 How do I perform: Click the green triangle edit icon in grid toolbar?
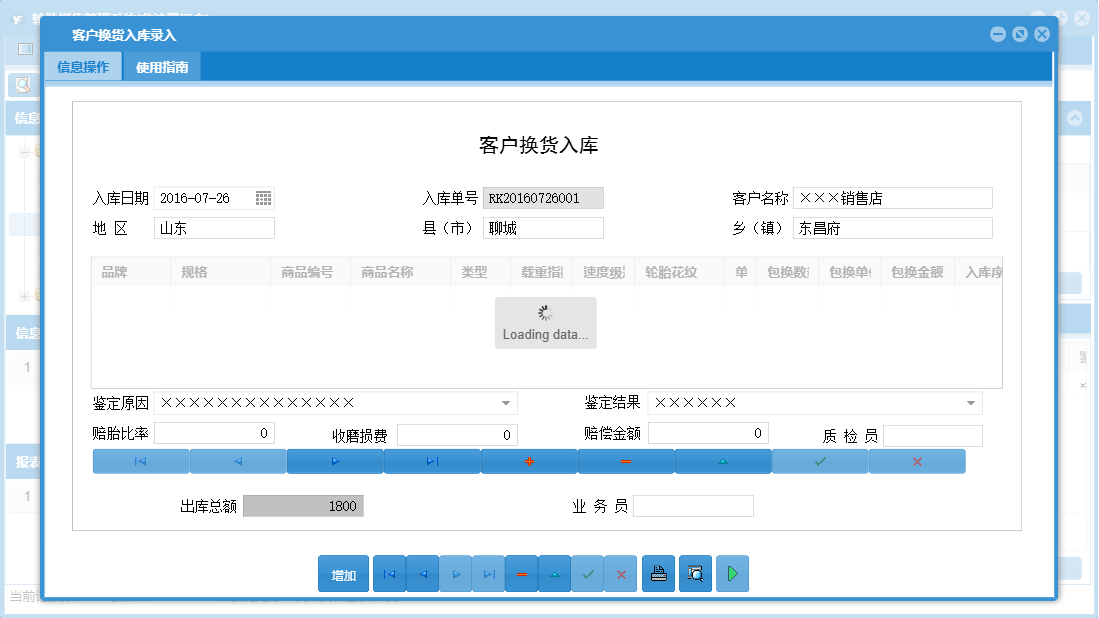[x=722, y=461]
